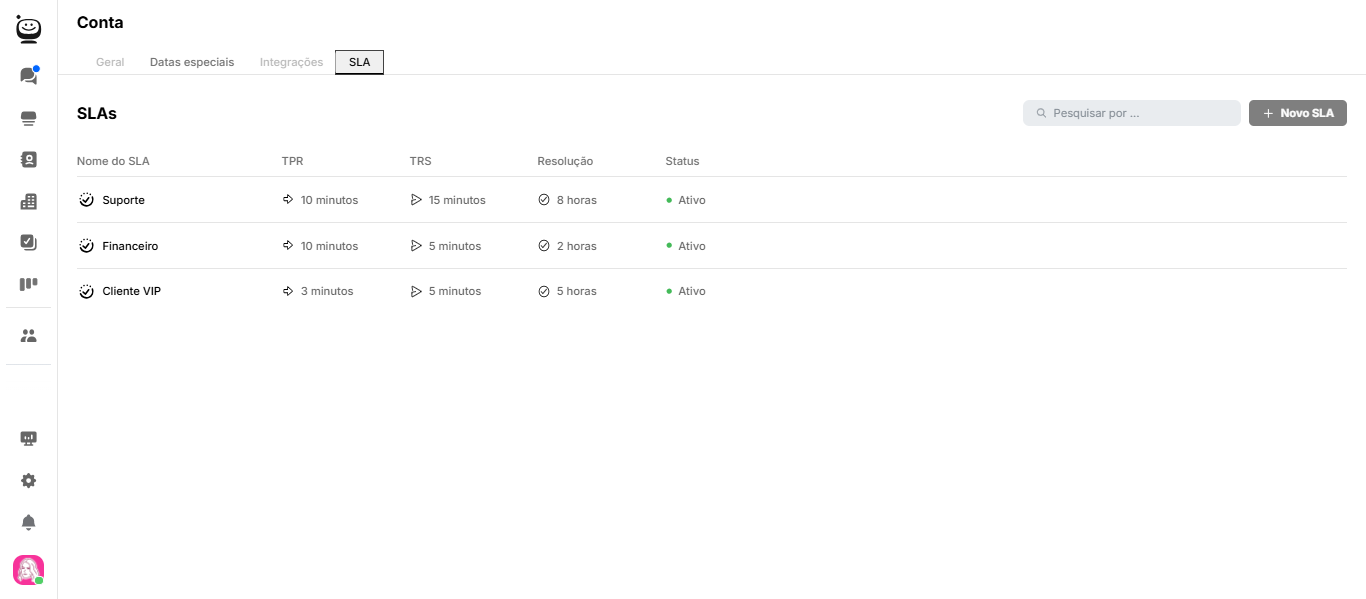Click the app logo at top of sidebar
Viewport: 1366px width, 599px height.
(x=28, y=29)
